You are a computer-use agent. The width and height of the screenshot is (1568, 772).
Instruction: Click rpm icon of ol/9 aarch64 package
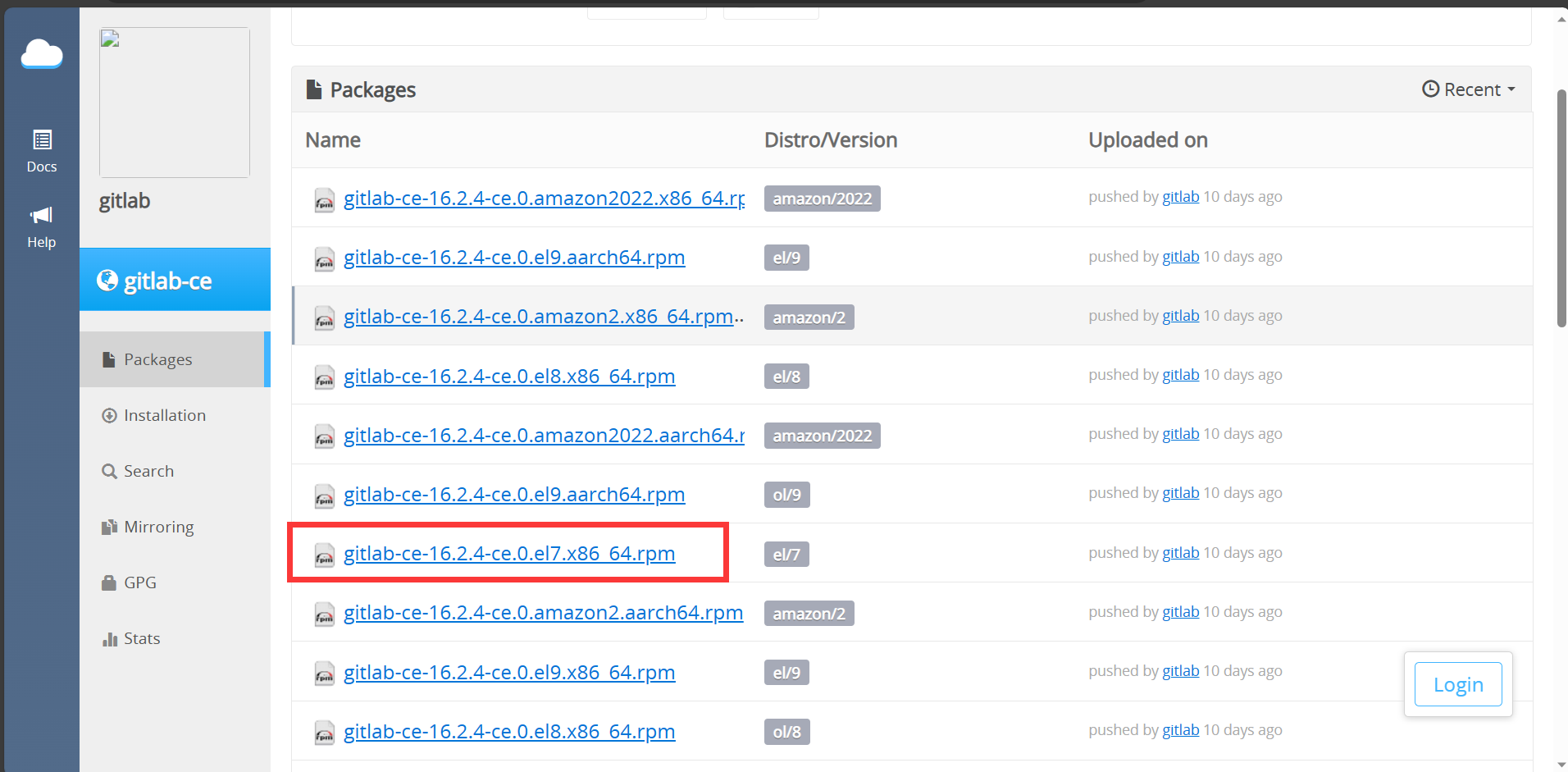pyautogui.click(x=325, y=496)
